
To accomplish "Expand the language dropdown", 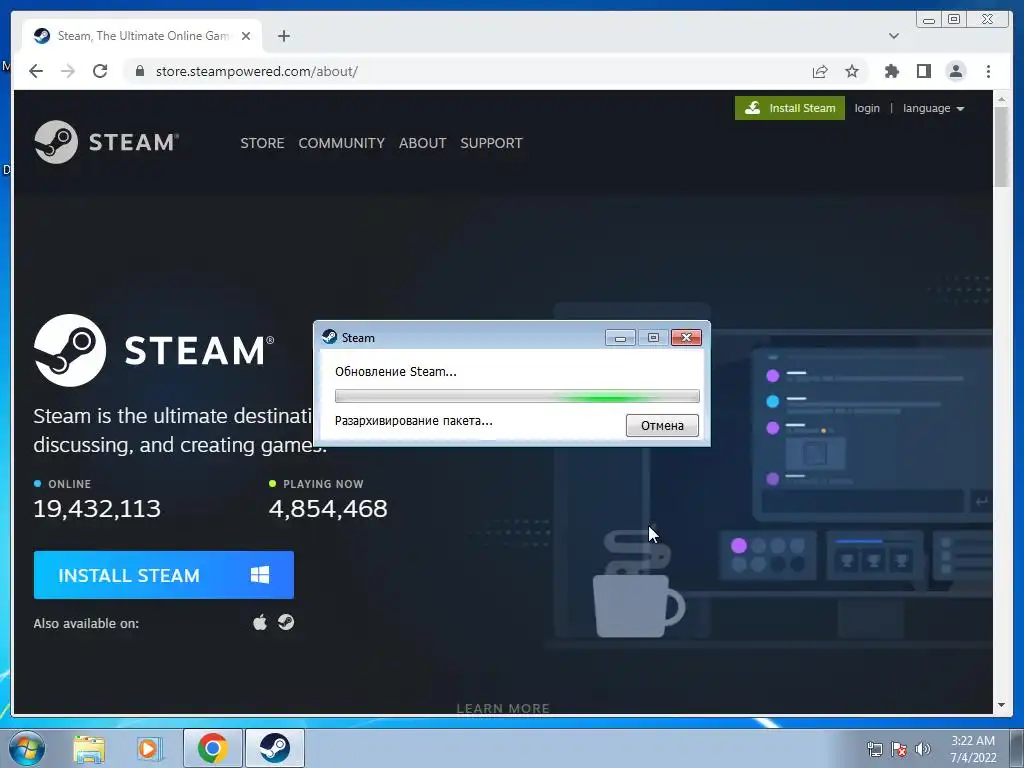I will coord(933,108).
